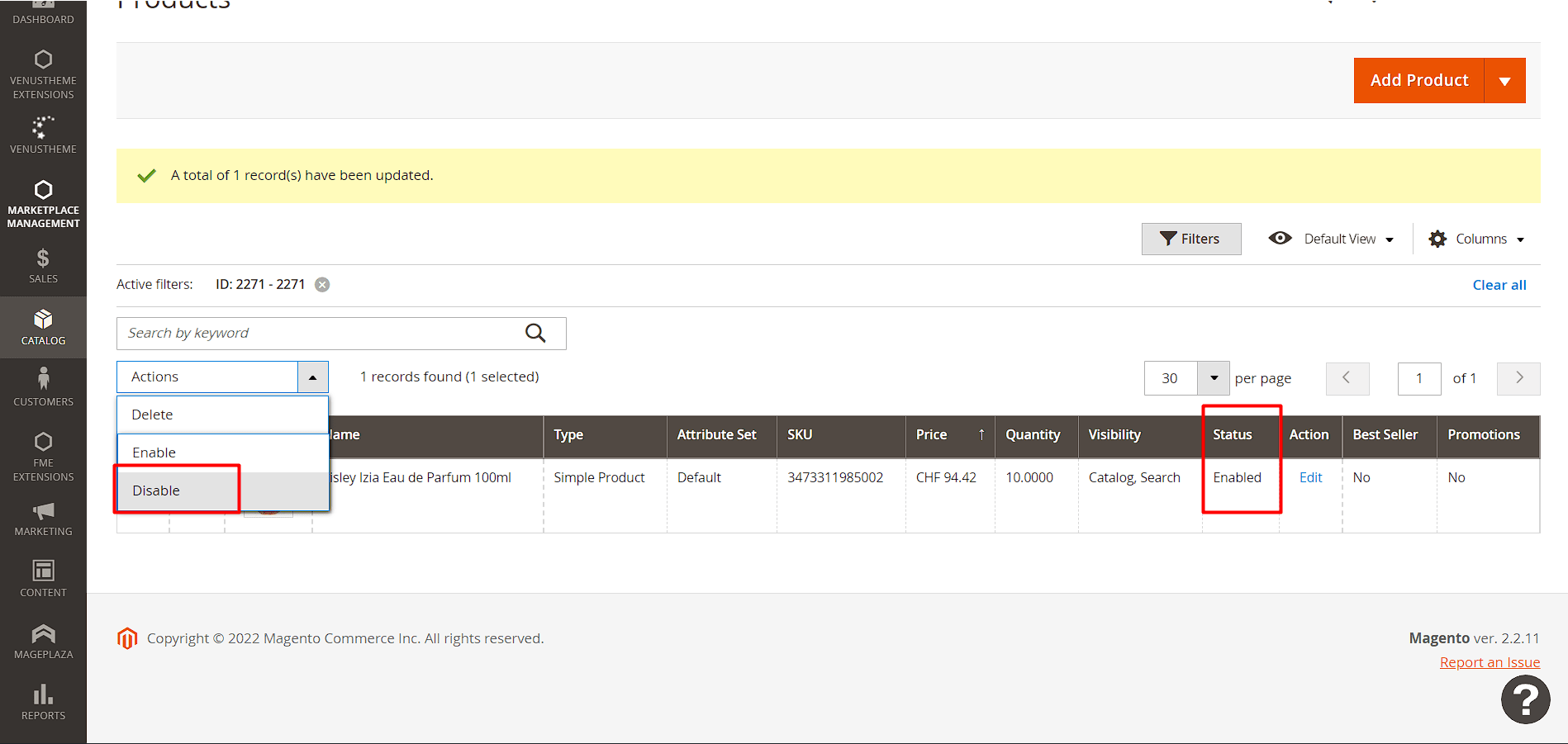Select Delete in the Actions menu

pyautogui.click(x=153, y=415)
